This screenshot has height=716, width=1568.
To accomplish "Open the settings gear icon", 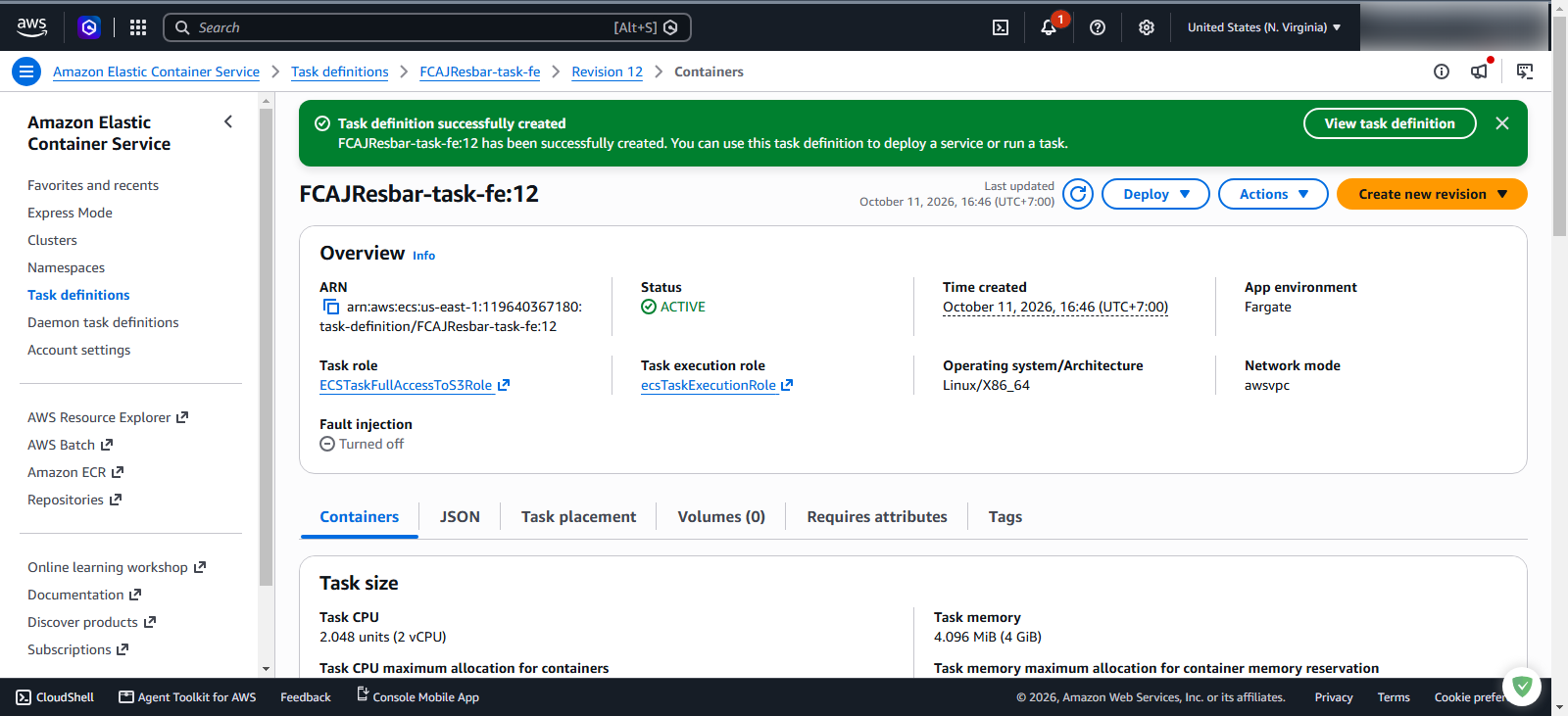I will tap(1147, 27).
